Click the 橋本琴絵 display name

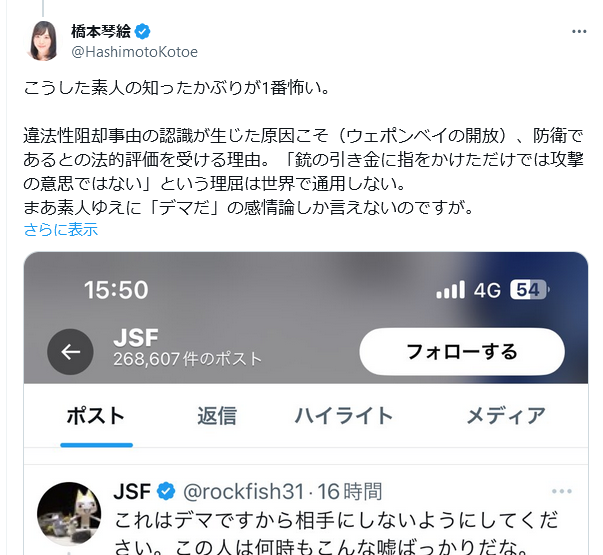click(x=101, y=32)
